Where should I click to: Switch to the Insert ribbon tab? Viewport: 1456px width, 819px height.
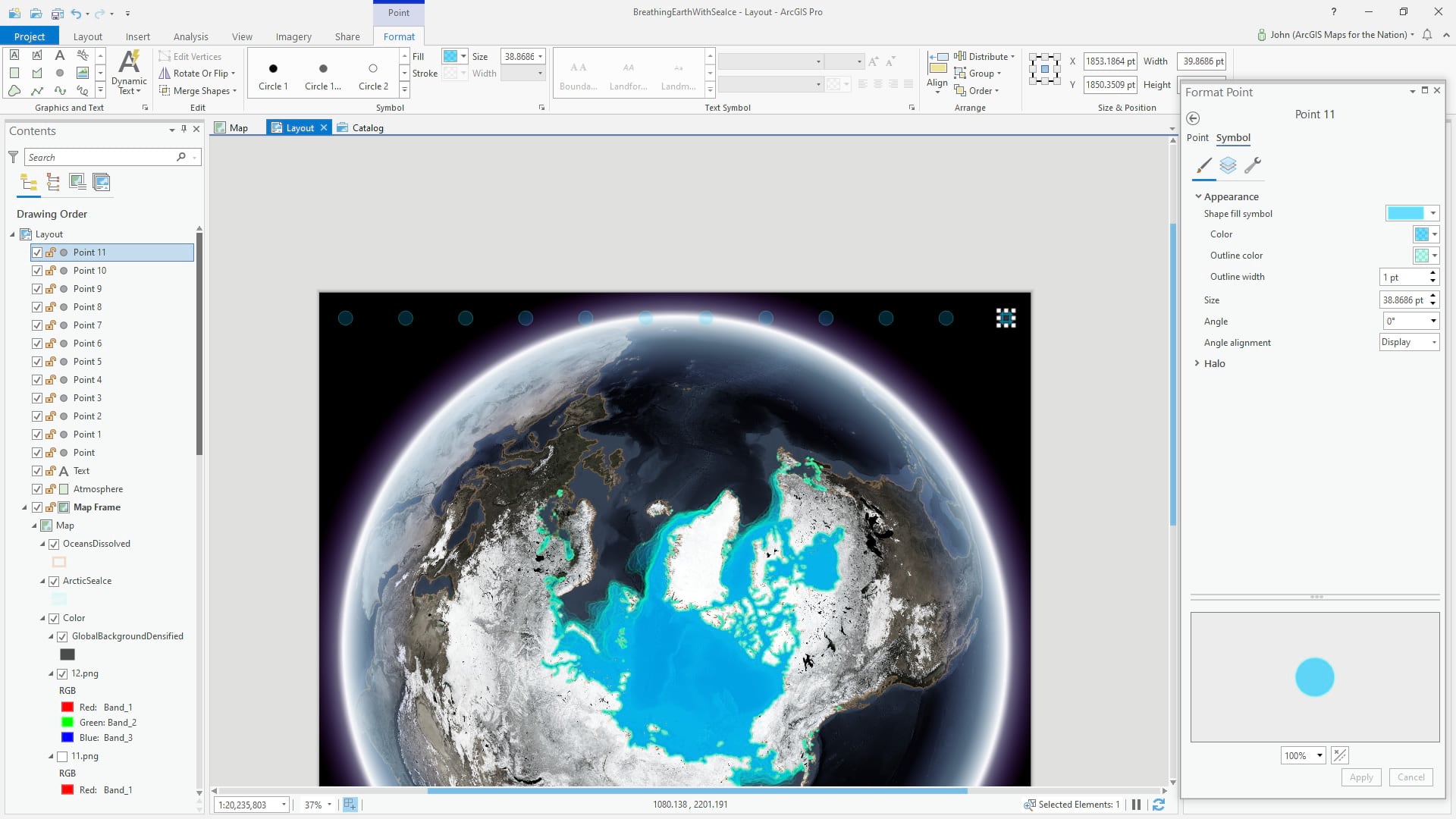tap(137, 36)
